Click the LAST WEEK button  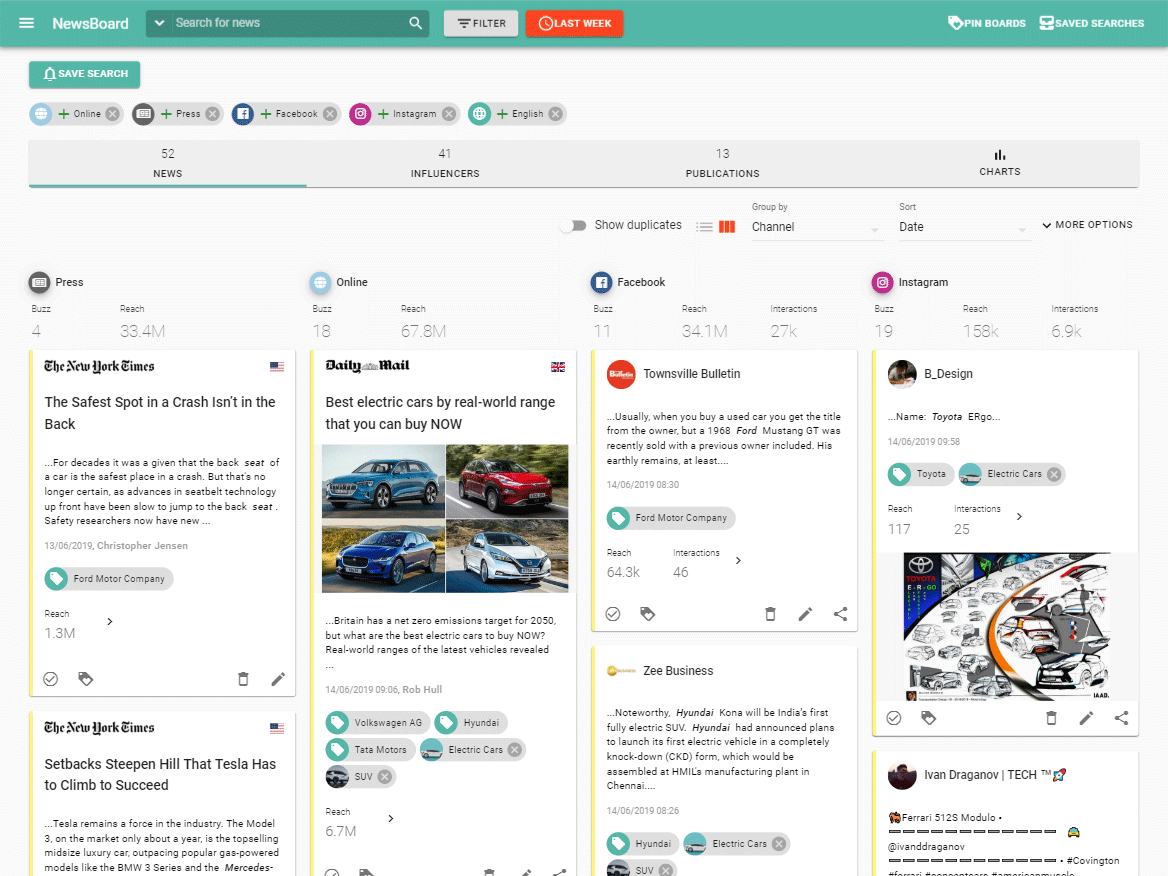click(x=574, y=22)
